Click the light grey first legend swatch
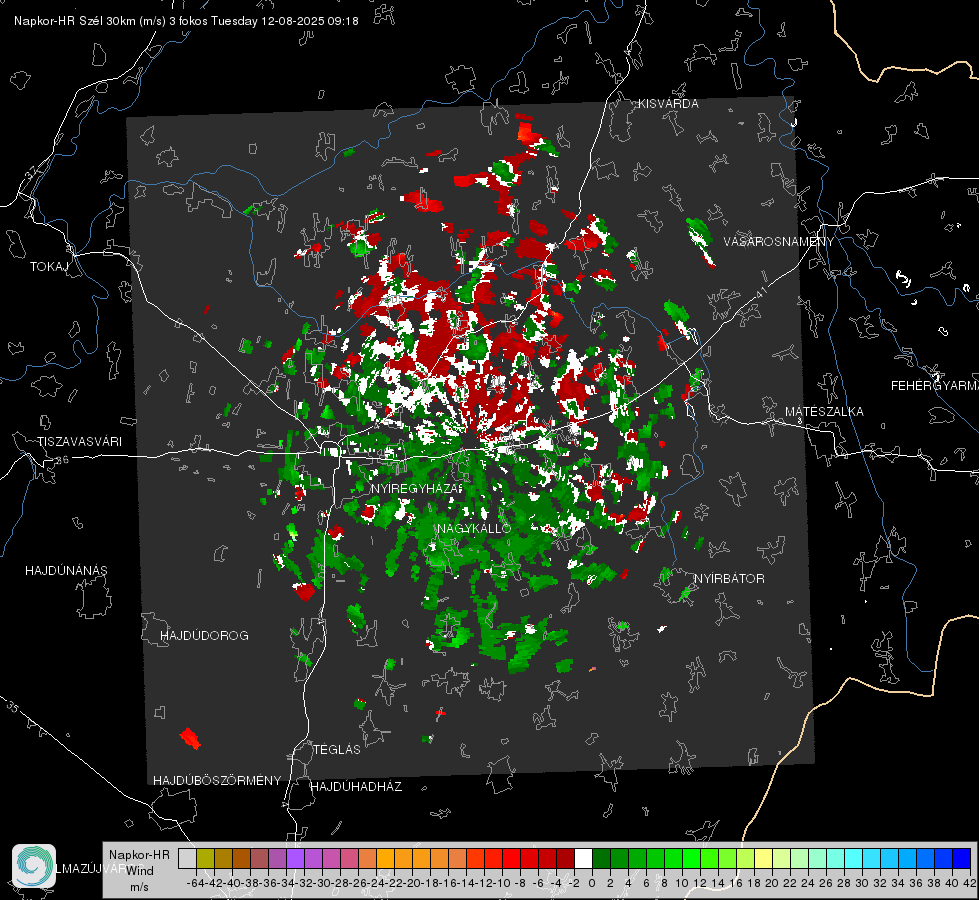 click(187, 858)
